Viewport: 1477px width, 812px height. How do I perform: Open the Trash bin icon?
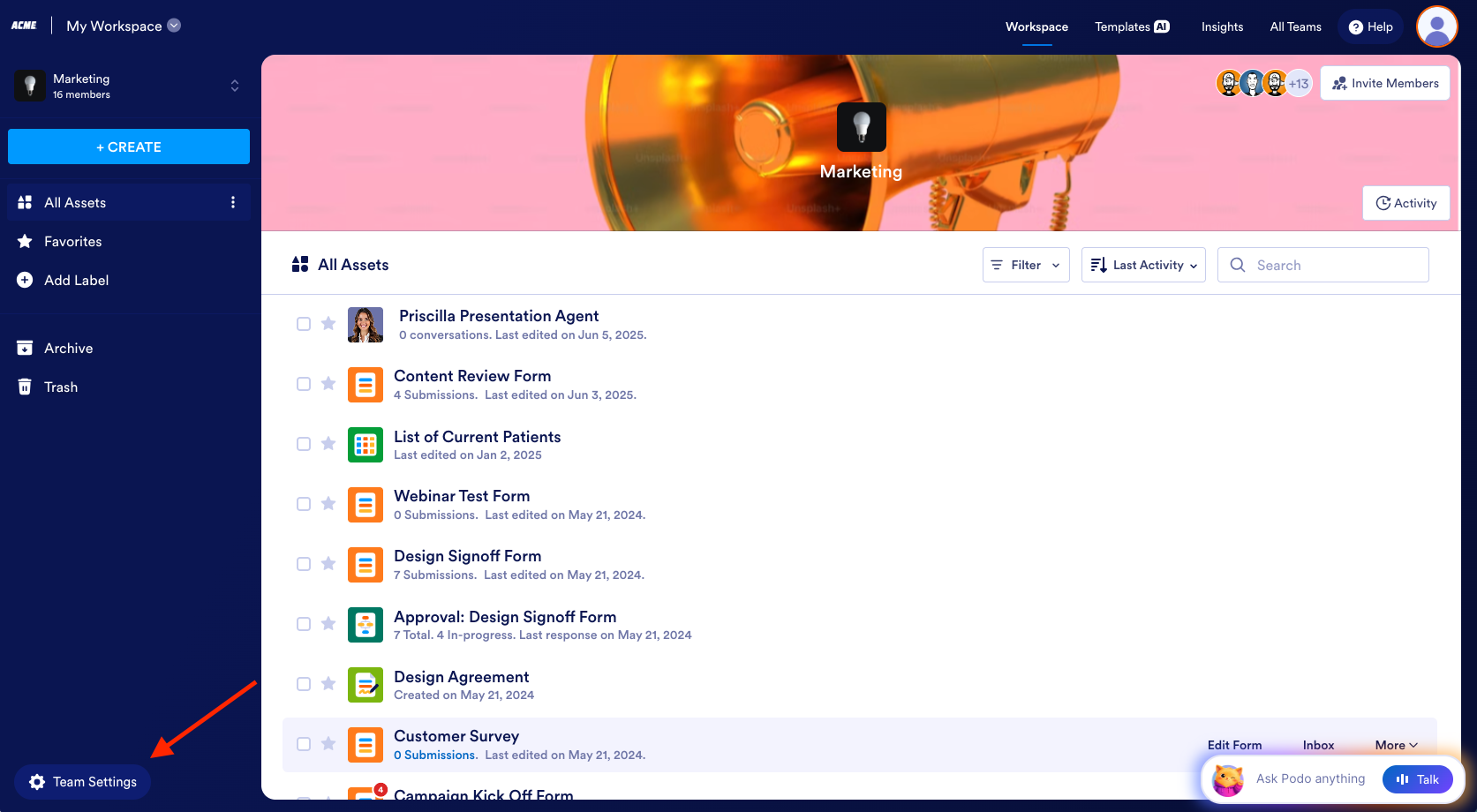tap(25, 387)
